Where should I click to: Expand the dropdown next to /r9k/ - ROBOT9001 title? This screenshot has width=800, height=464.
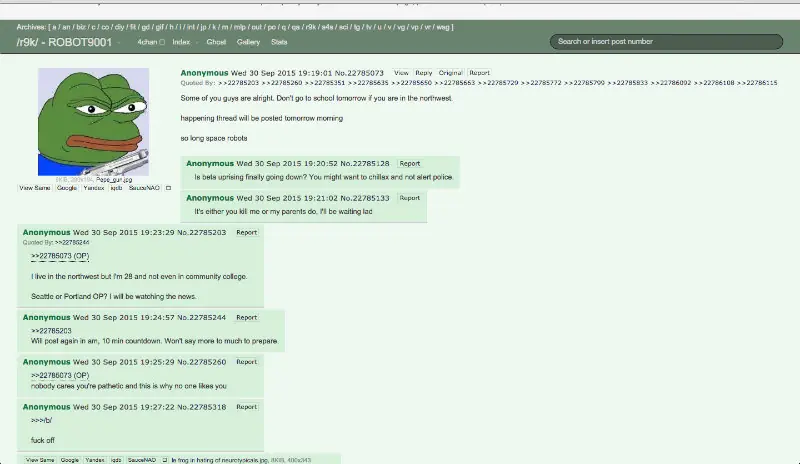tap(119, 43)
